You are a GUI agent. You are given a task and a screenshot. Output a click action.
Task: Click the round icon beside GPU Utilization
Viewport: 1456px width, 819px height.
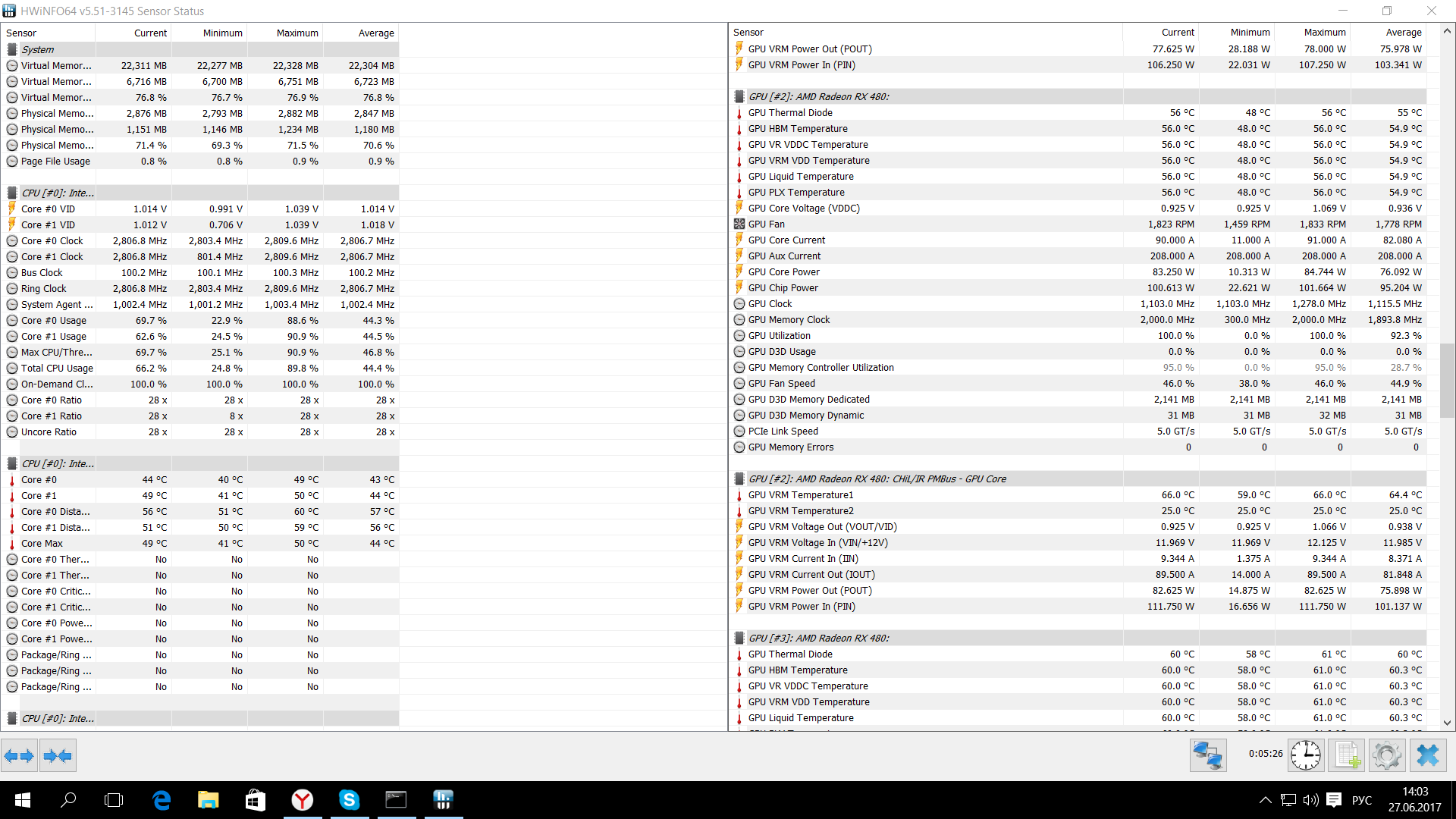click(739, 336)
